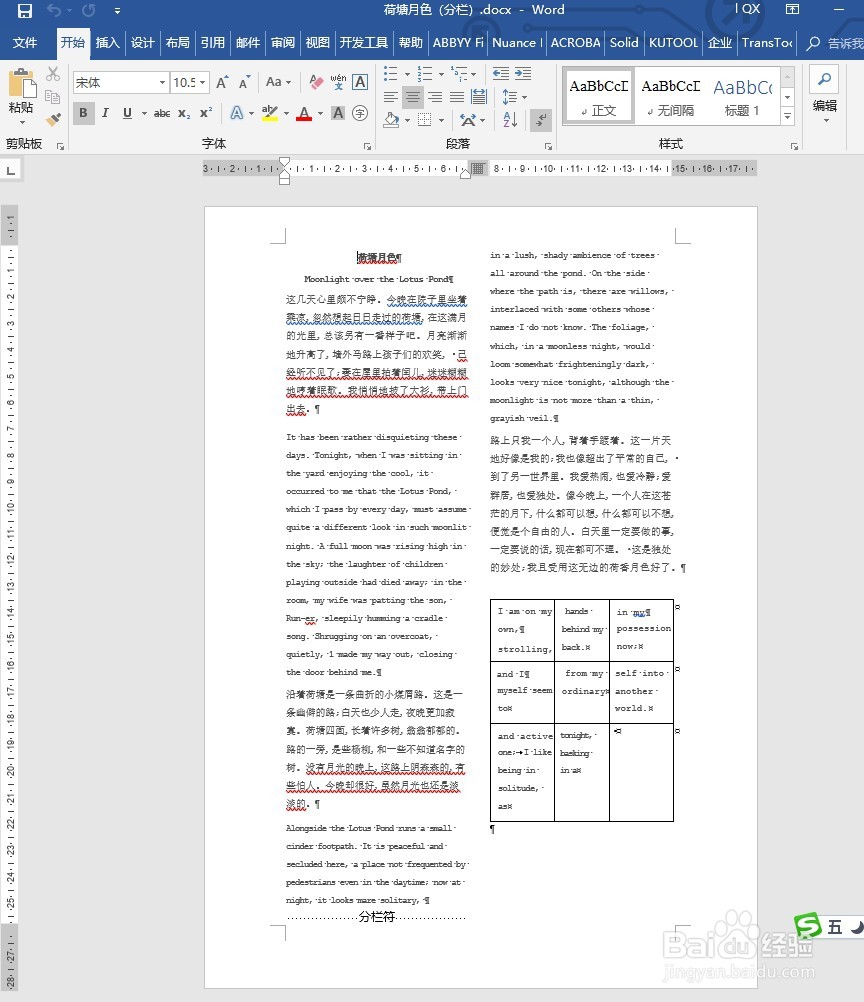Open the Font dialog launcher in 字体 group
Viewport: 864px width, 1002px height.
367,146
